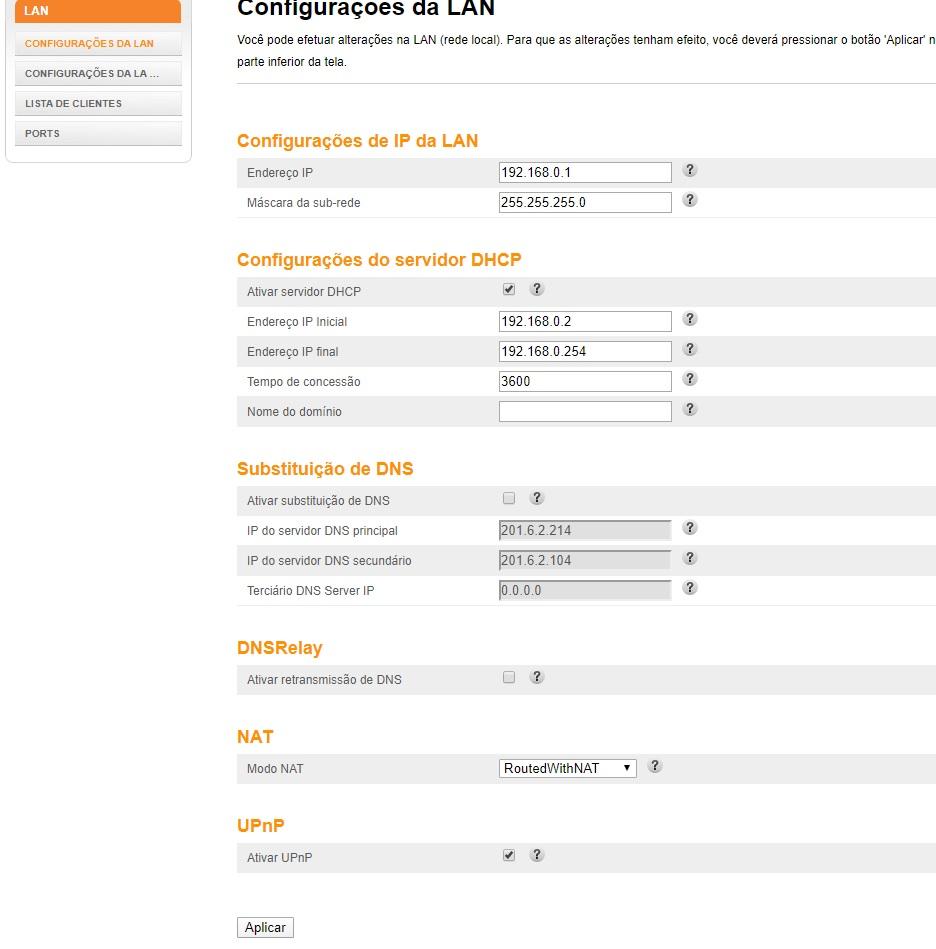Screen dimensions: 936x949
Task: Focus the Máscara da sub-rede field
Action: (585, 202)
